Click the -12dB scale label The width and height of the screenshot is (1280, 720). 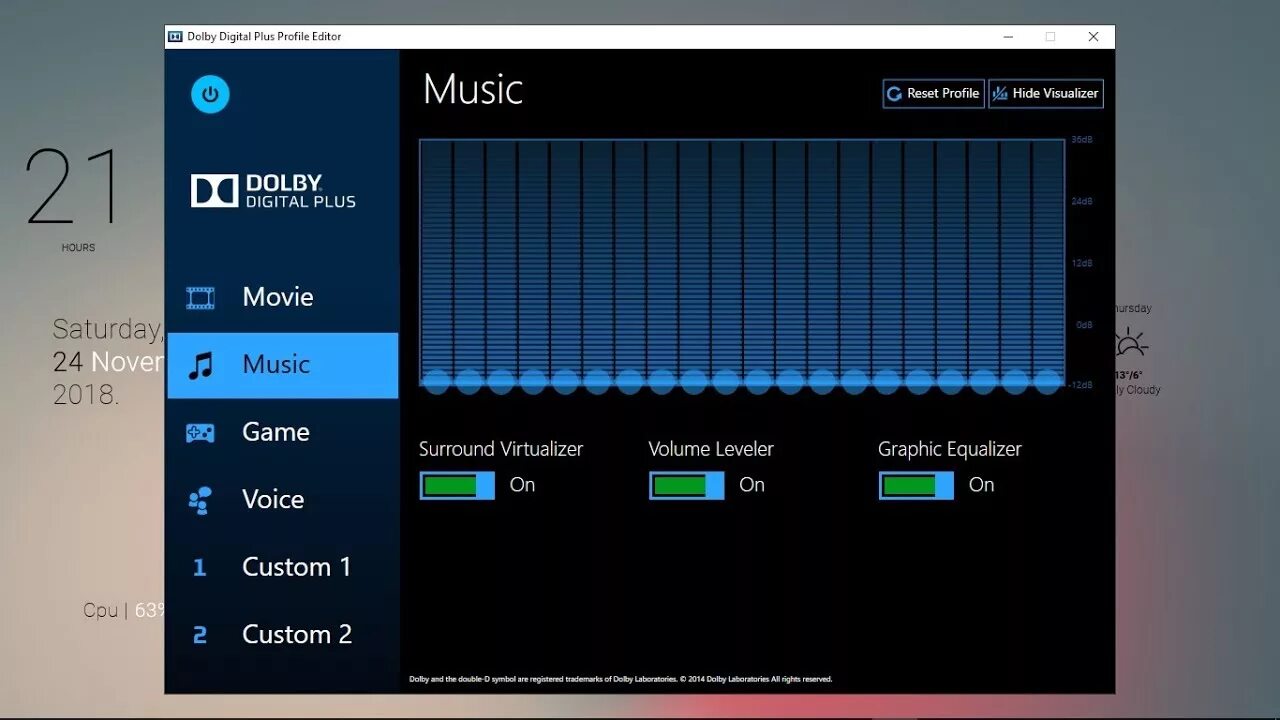click(1081, 385)
